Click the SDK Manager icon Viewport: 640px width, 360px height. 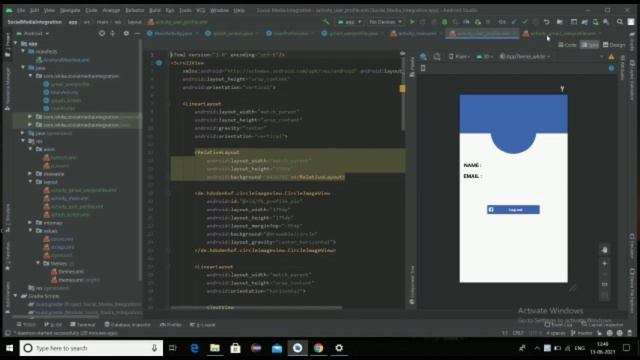click(x=606, y=22)
